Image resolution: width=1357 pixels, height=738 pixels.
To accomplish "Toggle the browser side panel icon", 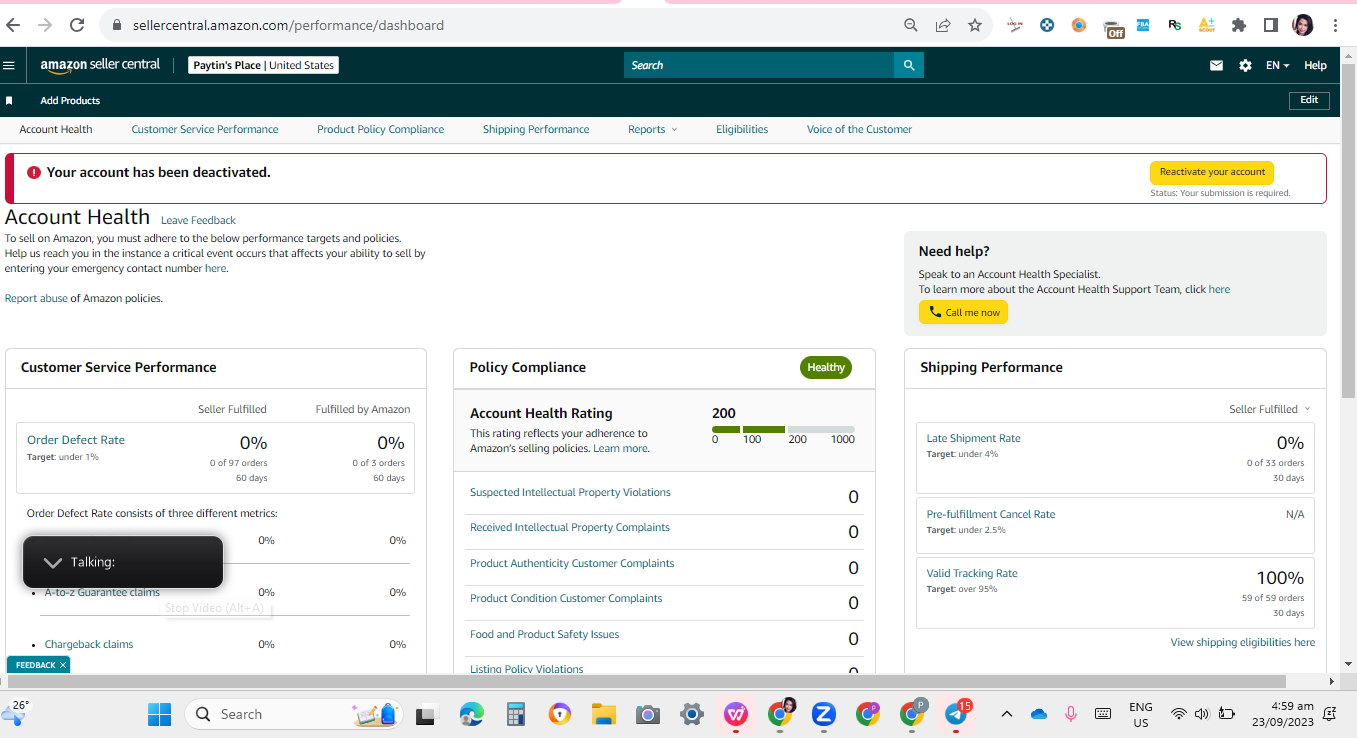I will [1270, 25].
